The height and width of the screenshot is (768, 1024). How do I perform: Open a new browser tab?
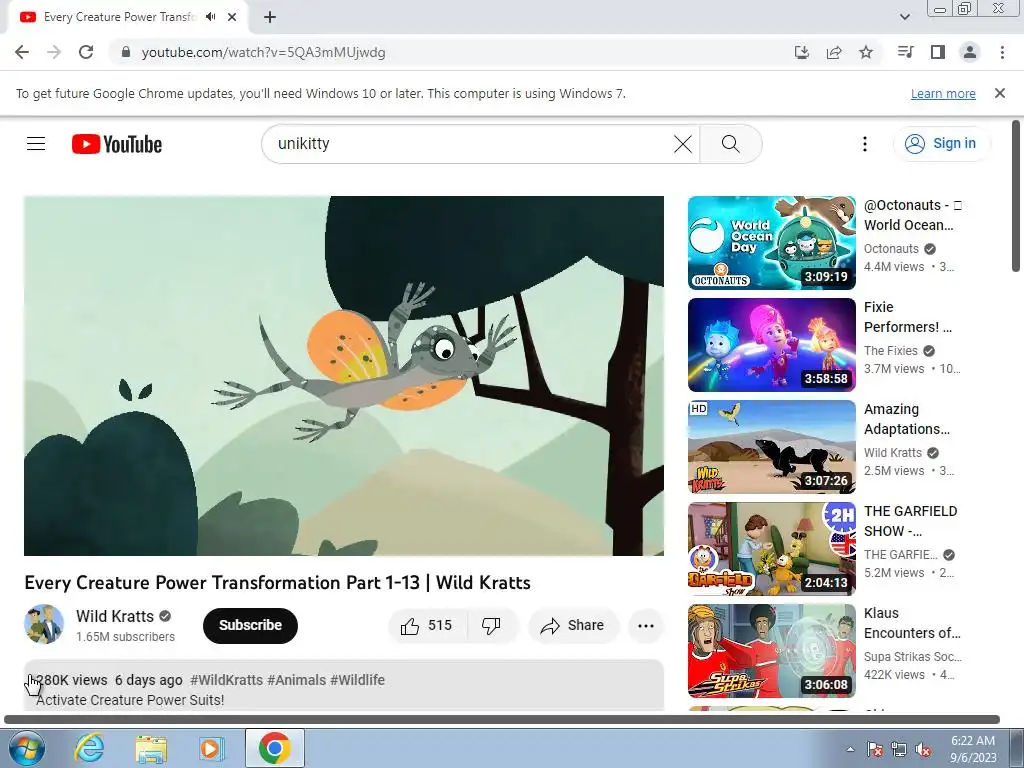coord(270,17)
